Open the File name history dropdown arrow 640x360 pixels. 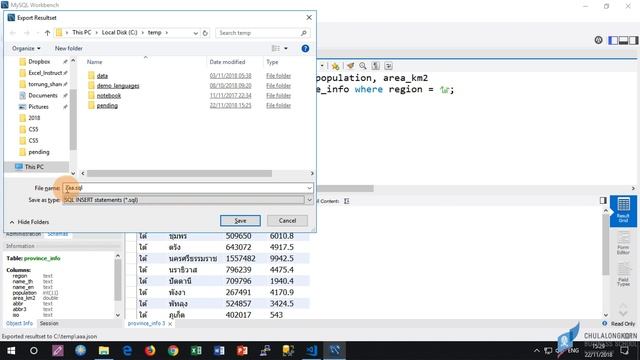click(309, 188)
